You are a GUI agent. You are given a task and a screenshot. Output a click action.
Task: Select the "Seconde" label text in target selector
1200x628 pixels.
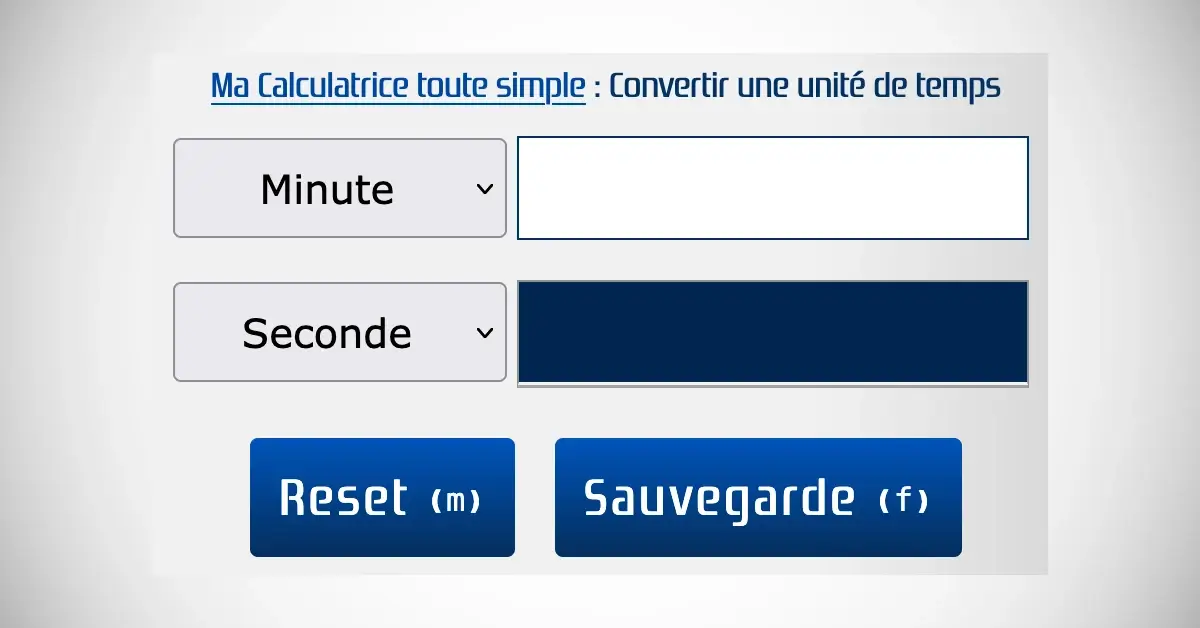(327, 333)
